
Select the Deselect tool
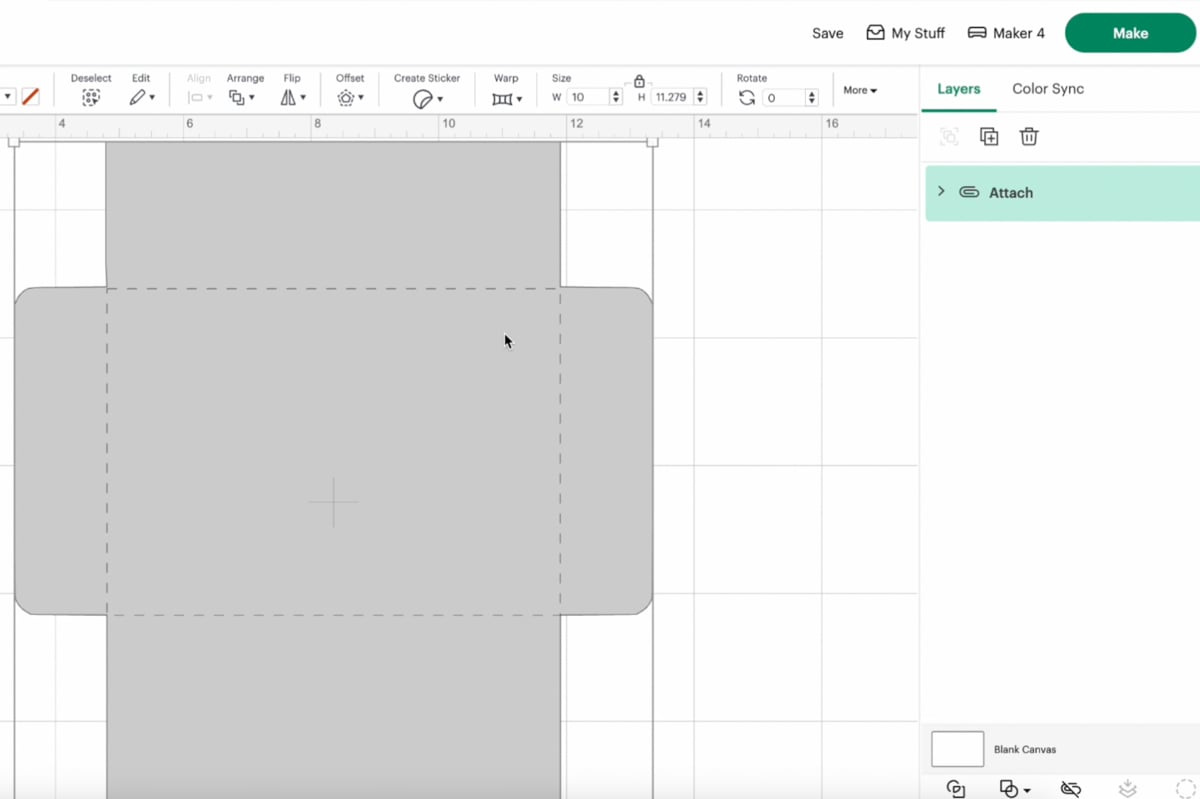click(91, 97)
